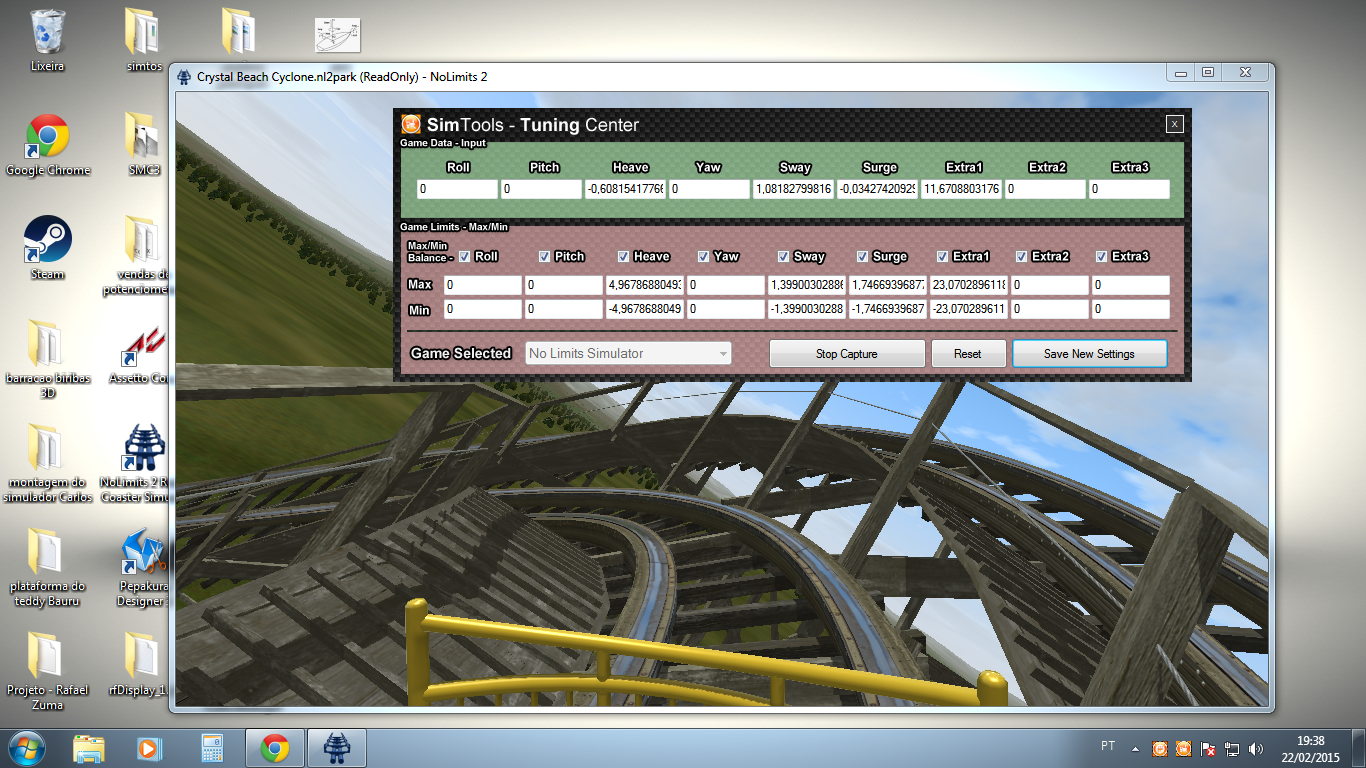Viewport: 1366px width, 768px height.
Task: Uncheck the Heave balance checkbox
Action: click(624, 256)
